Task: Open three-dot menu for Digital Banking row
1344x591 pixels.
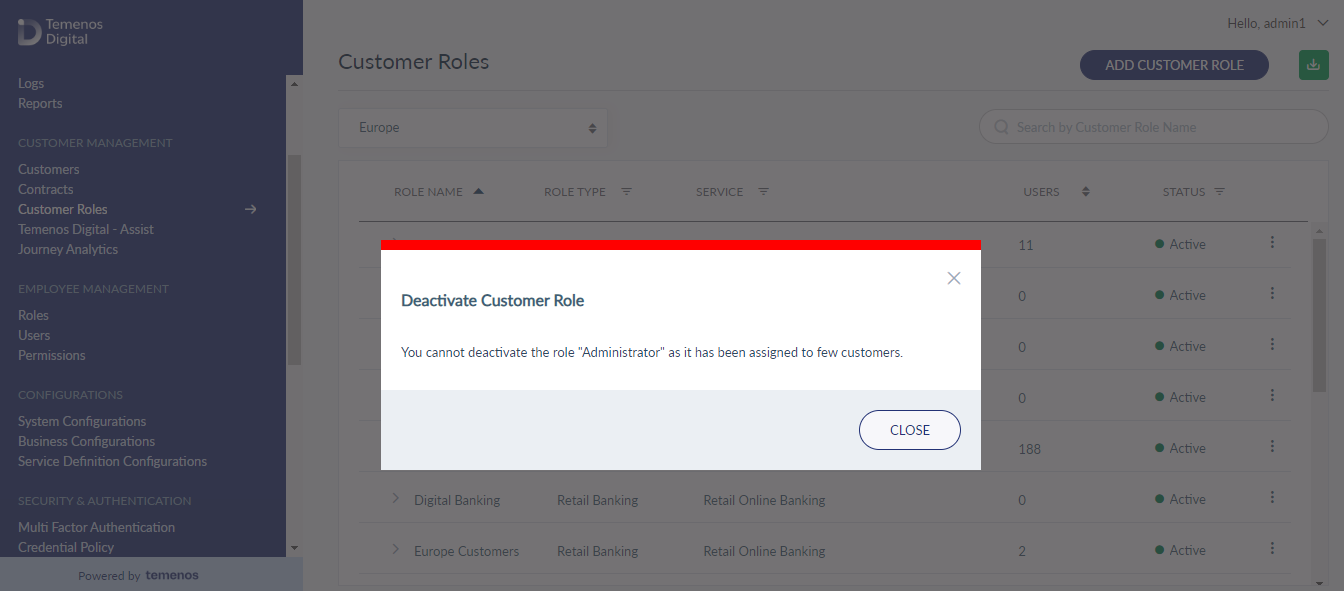Action: click(x=1272, y=497)
